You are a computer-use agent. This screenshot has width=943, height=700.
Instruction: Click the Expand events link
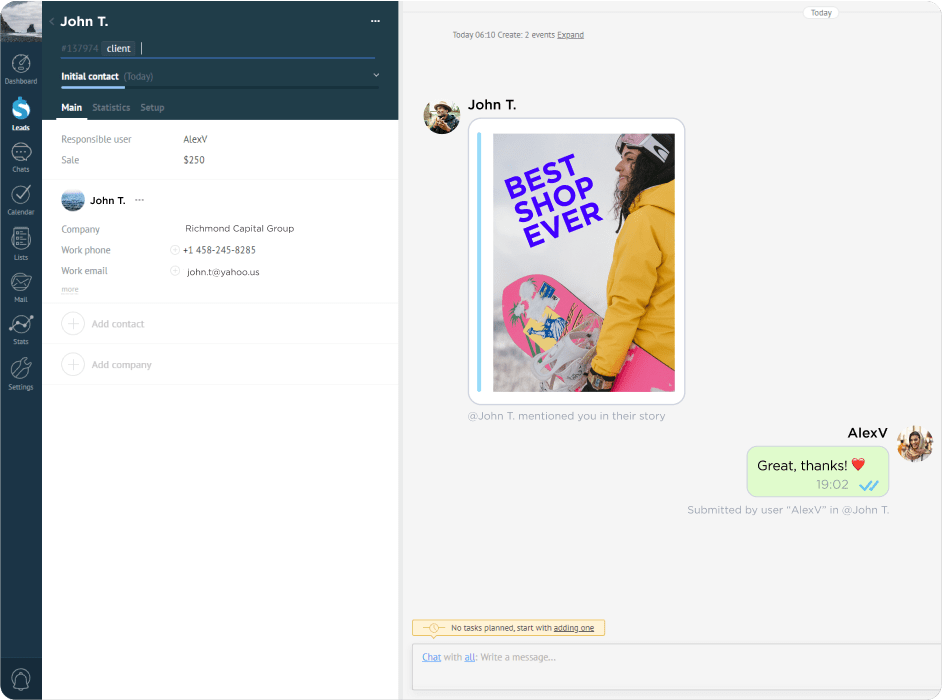(x=570, y=35)
